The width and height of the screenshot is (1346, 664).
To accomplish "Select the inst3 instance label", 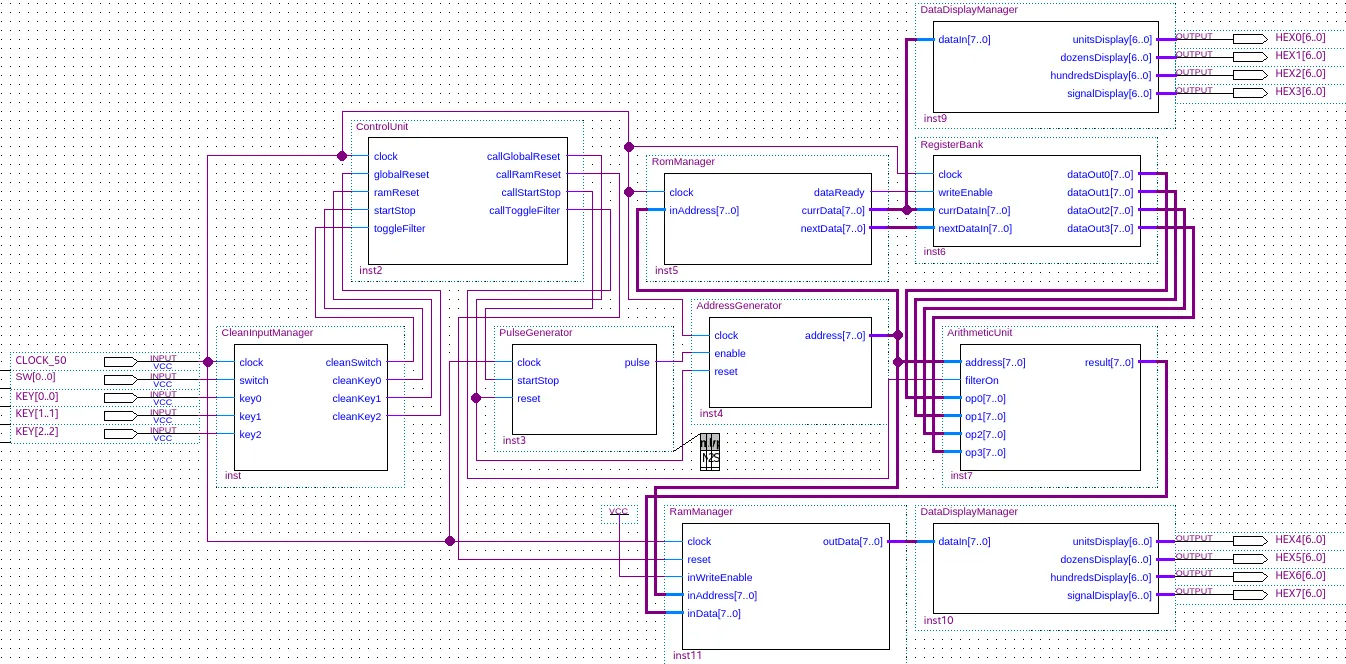I will [x=514, y=440].
